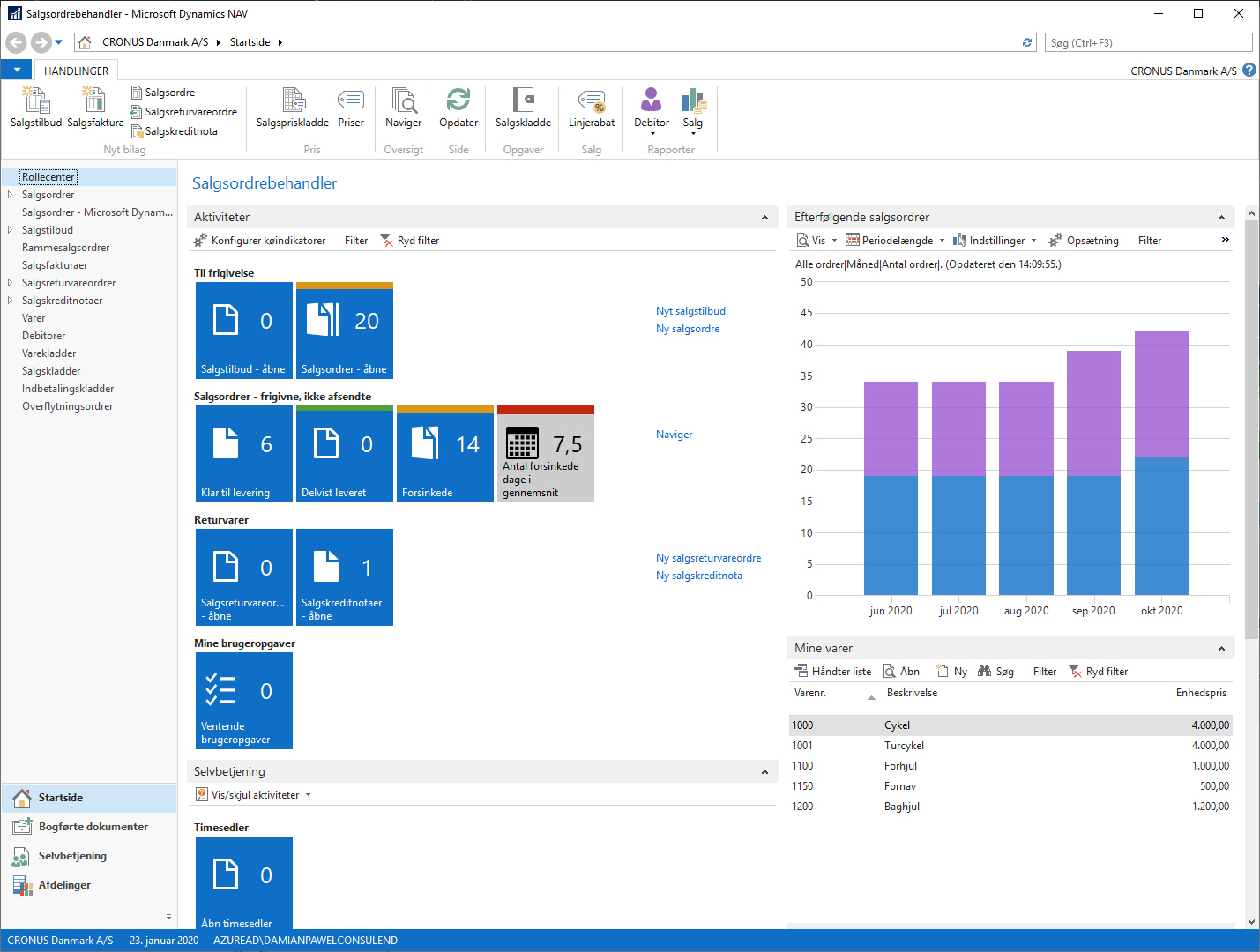Image resolution: width=1260 pixels, height=952 pixels.
Task: Click Opsætning in chart toolbar
Action: click(1084, 241)
